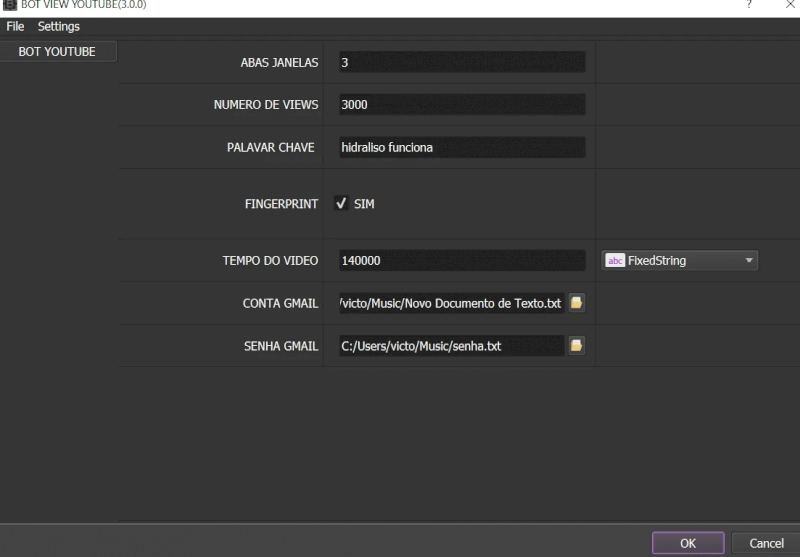Click the CONTA GMAIL file path field
800x557 pixels.
point(452,303)
